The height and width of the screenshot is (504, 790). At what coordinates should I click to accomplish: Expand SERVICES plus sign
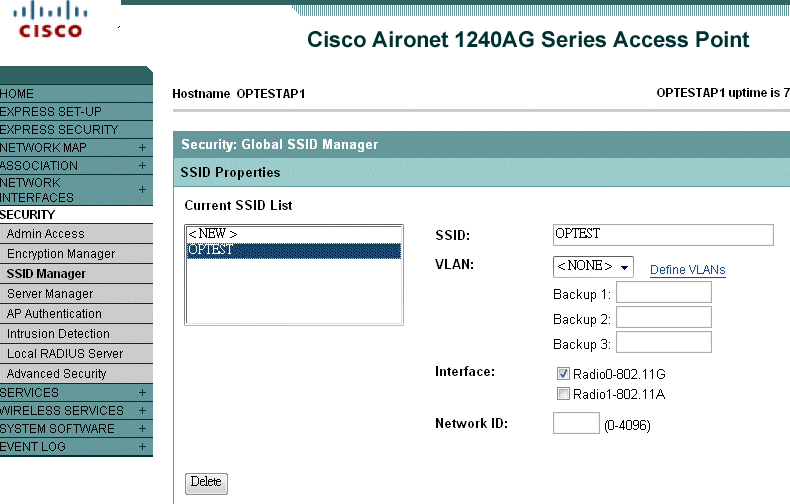pos(142,393)
